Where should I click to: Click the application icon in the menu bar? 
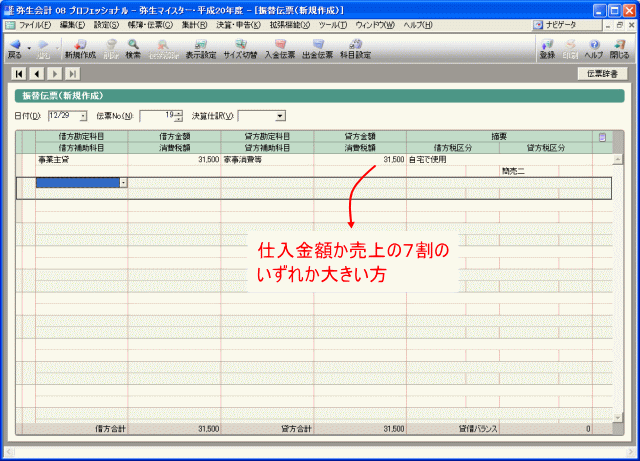[x=10, y=25]
